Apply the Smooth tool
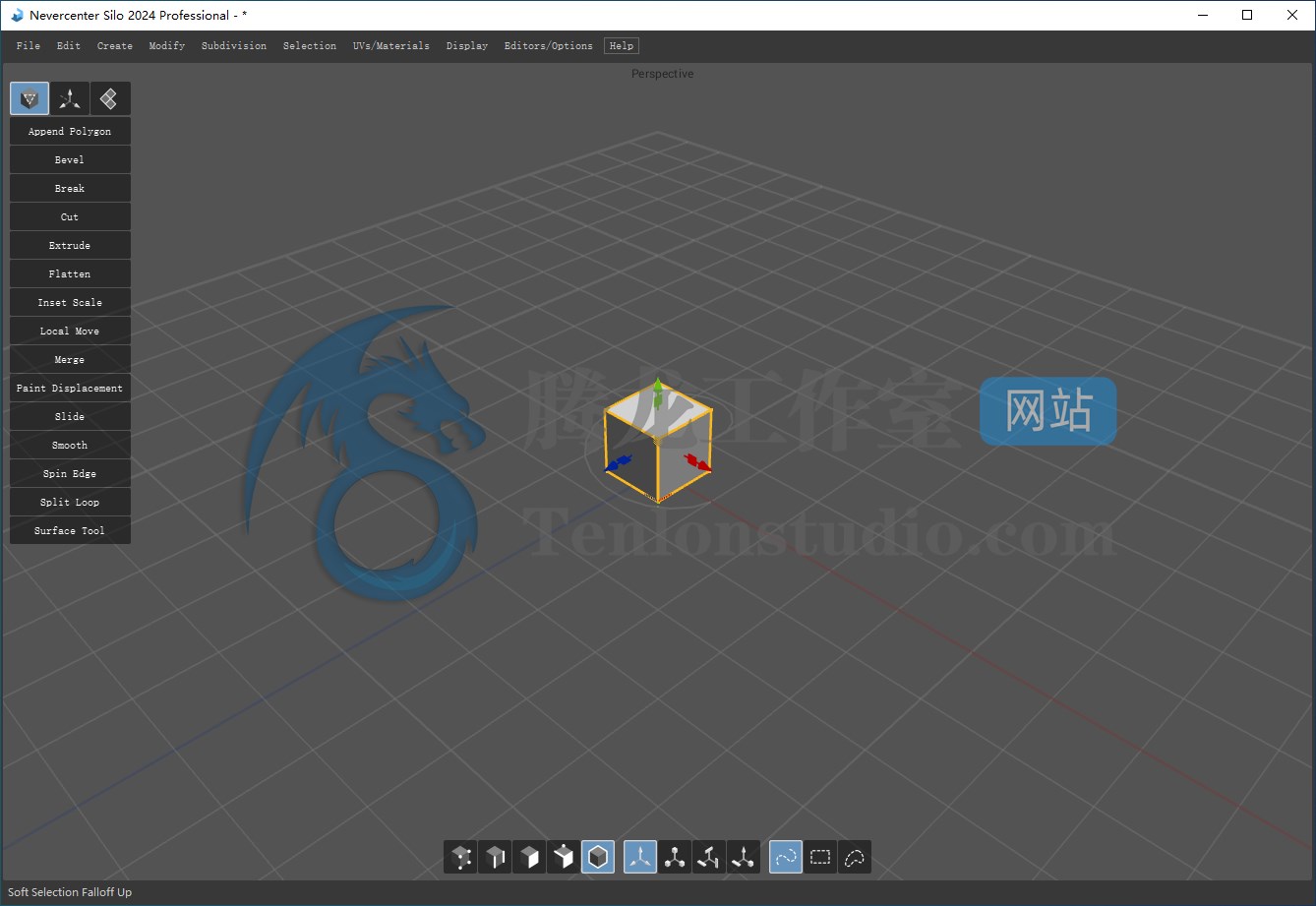Viewport: 1316px width, 906px height. tap(70, 446)
